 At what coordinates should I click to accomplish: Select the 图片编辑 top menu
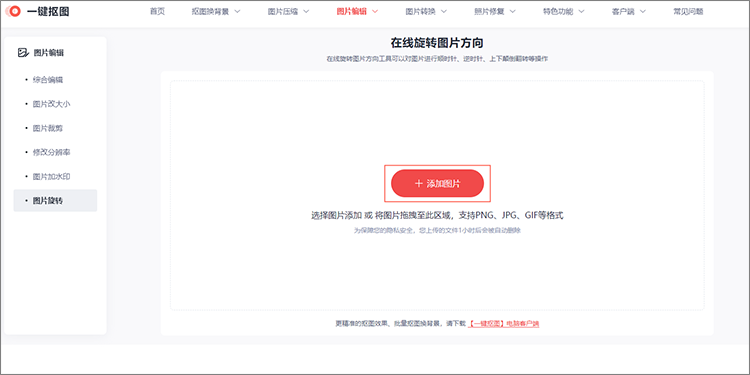coord(352,11)
